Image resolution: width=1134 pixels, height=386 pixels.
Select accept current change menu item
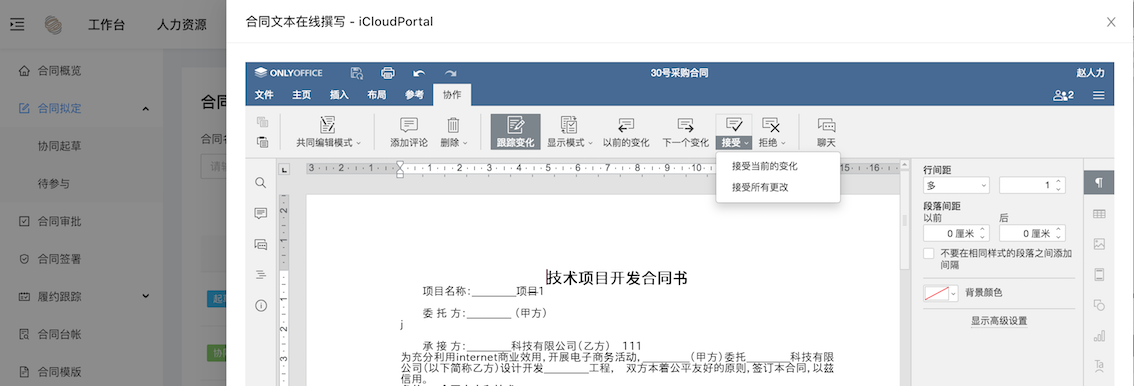[764, 166]
